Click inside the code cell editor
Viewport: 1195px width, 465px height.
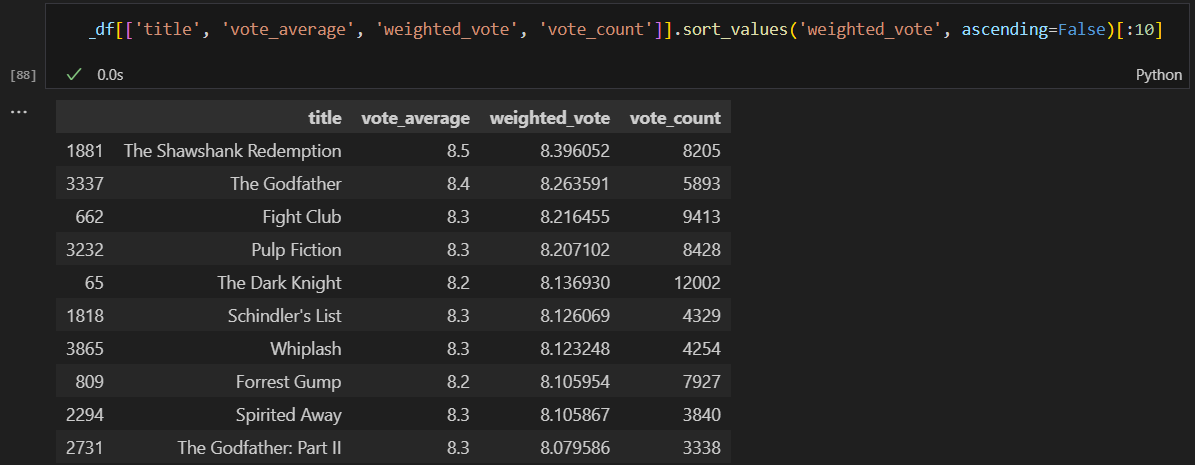pos(619,30)
